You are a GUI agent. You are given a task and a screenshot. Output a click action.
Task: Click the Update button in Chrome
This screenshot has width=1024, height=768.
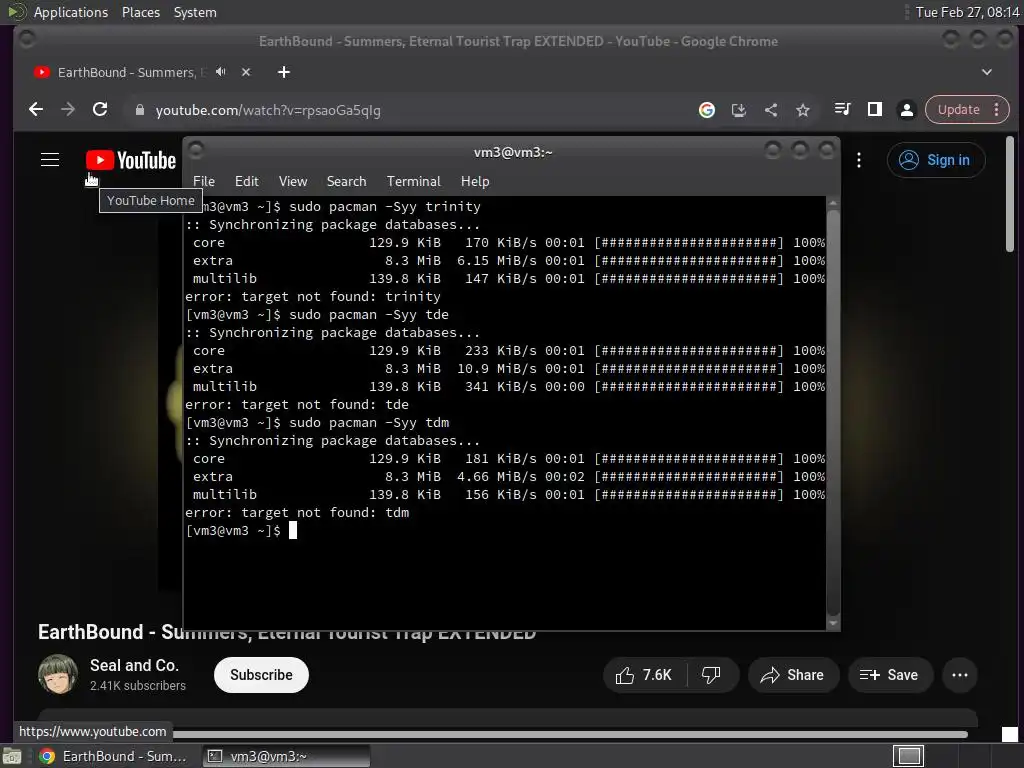pyautogui.click(x=958, y=110)
